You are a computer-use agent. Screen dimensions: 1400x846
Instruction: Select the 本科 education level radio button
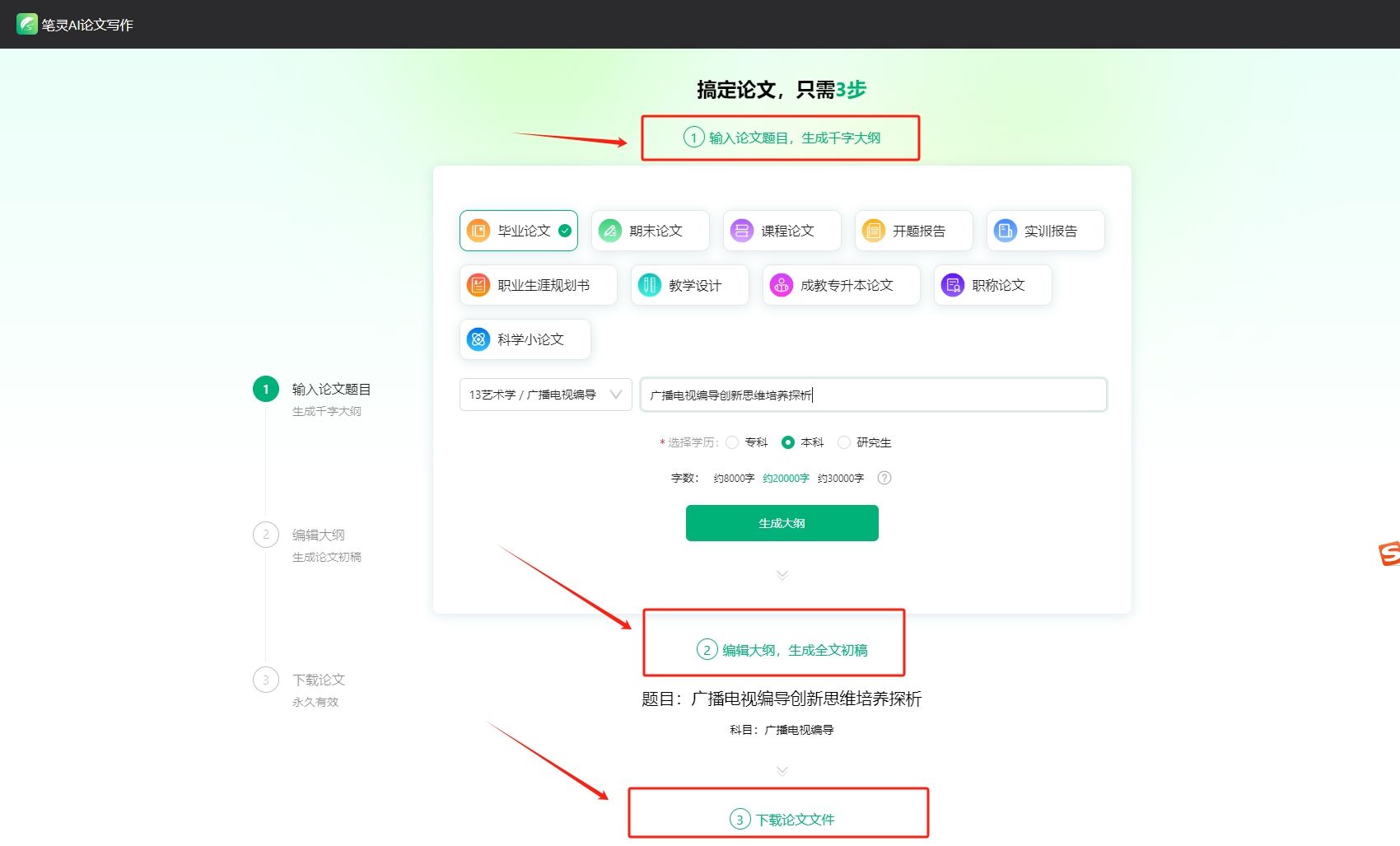(789, 442)
